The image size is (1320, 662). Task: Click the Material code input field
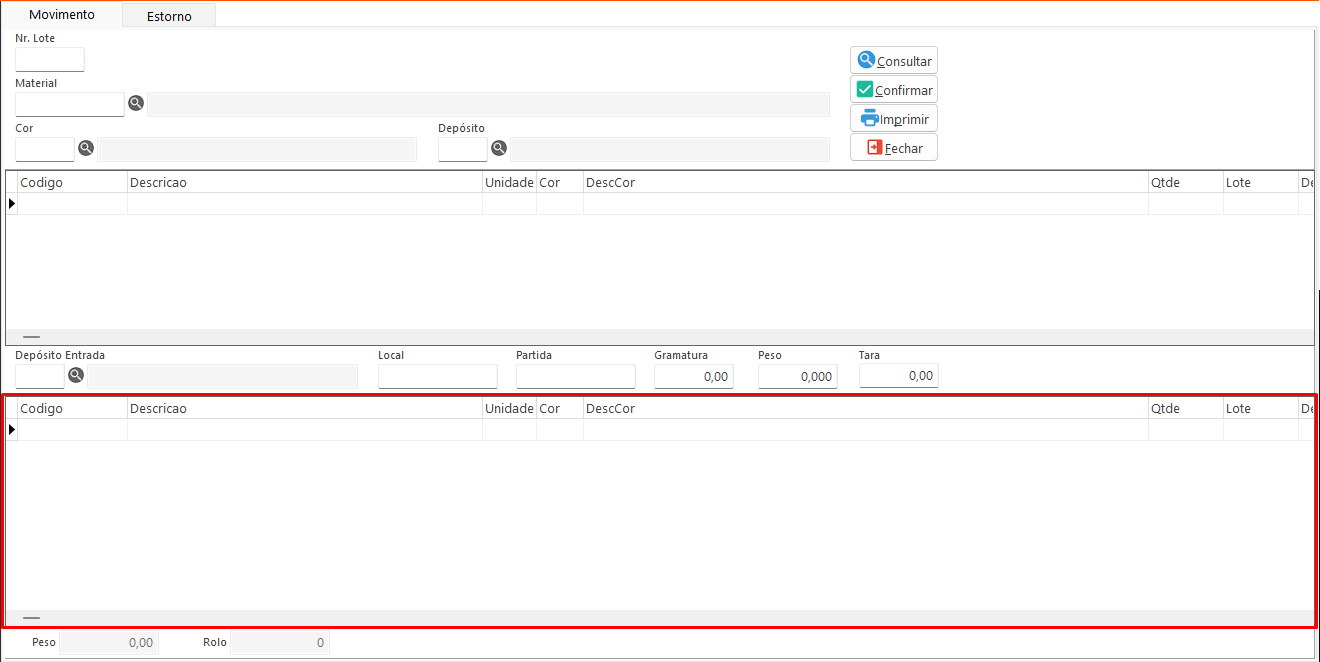tap(70, 104)
